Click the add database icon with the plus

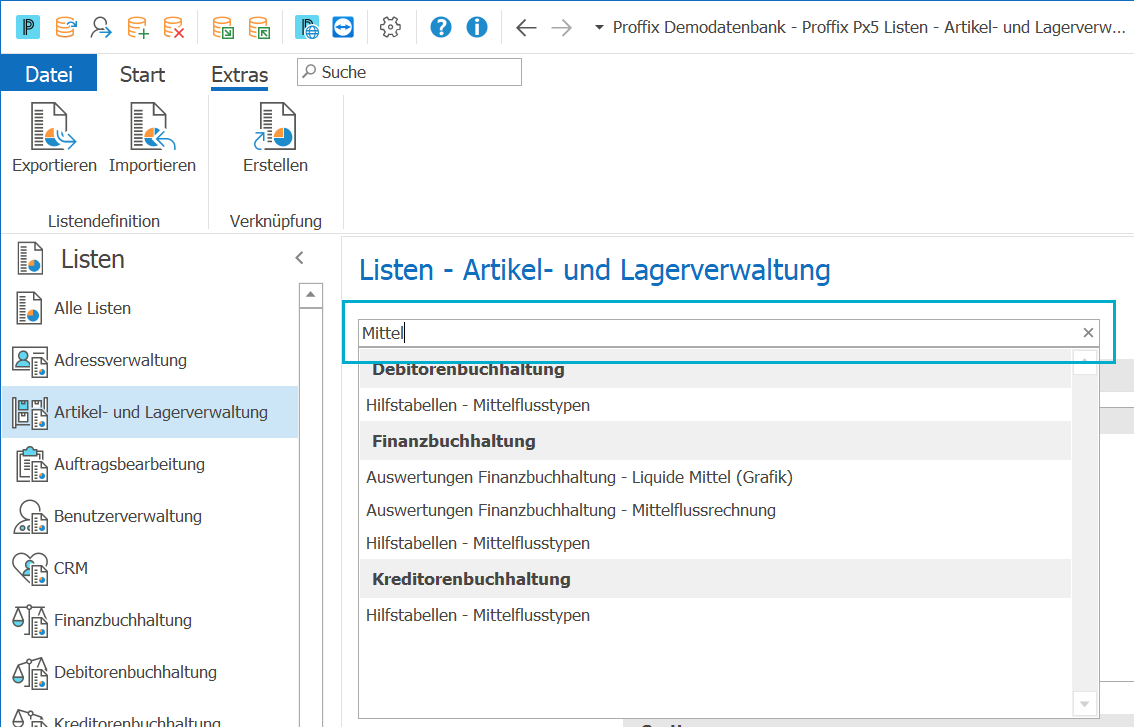pyautogui.click(x=137, y=27)
